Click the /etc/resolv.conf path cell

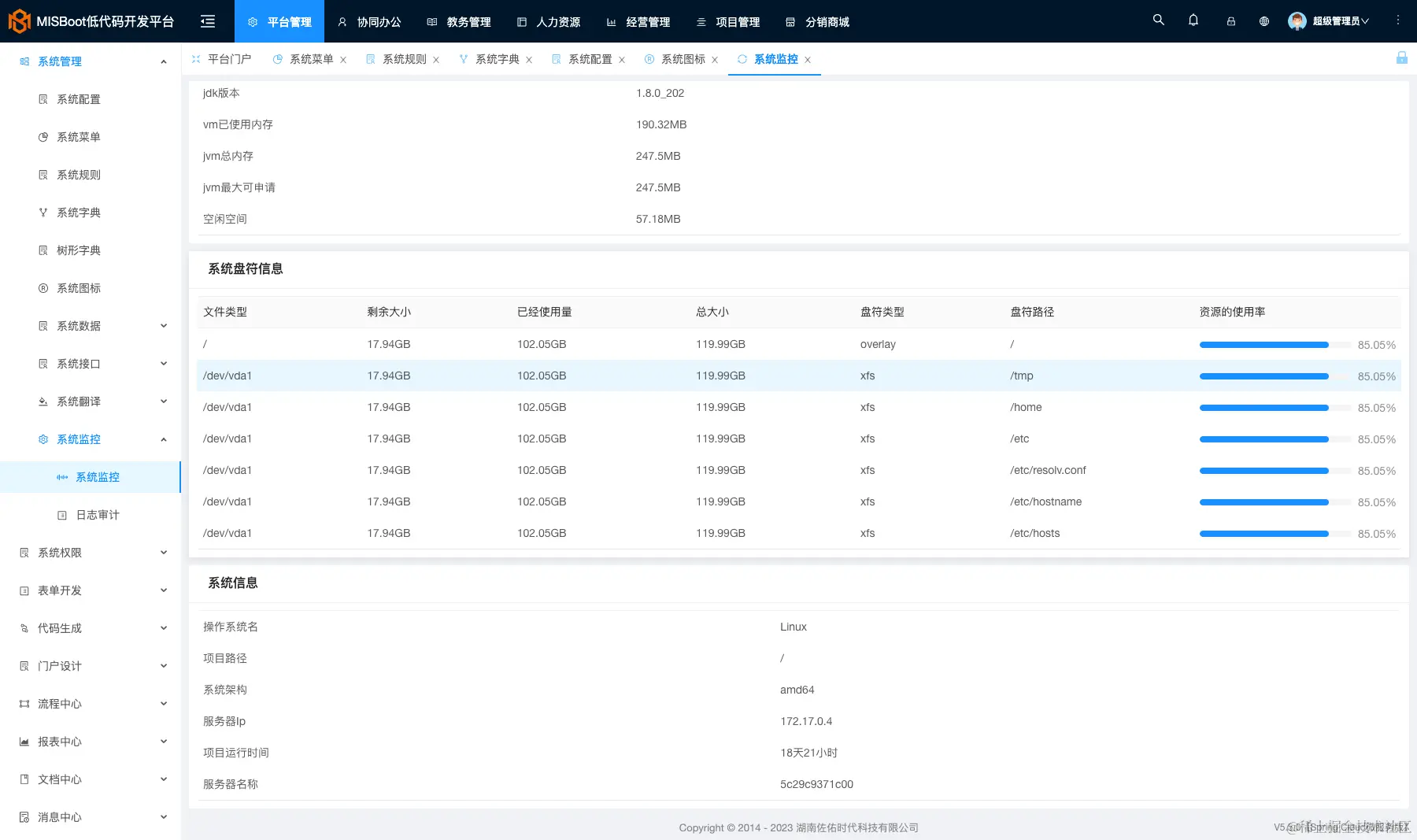pyautogui.click(x=1048, y=470)
